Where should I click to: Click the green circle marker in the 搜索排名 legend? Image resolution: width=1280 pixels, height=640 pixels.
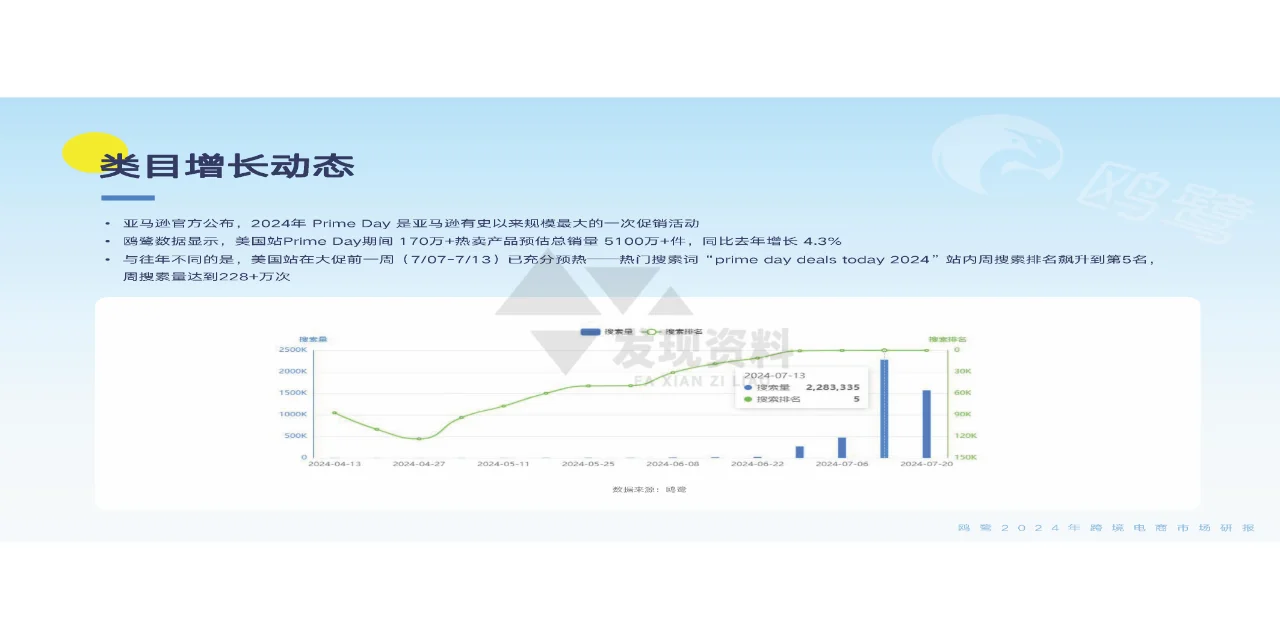tap(652, 332)
